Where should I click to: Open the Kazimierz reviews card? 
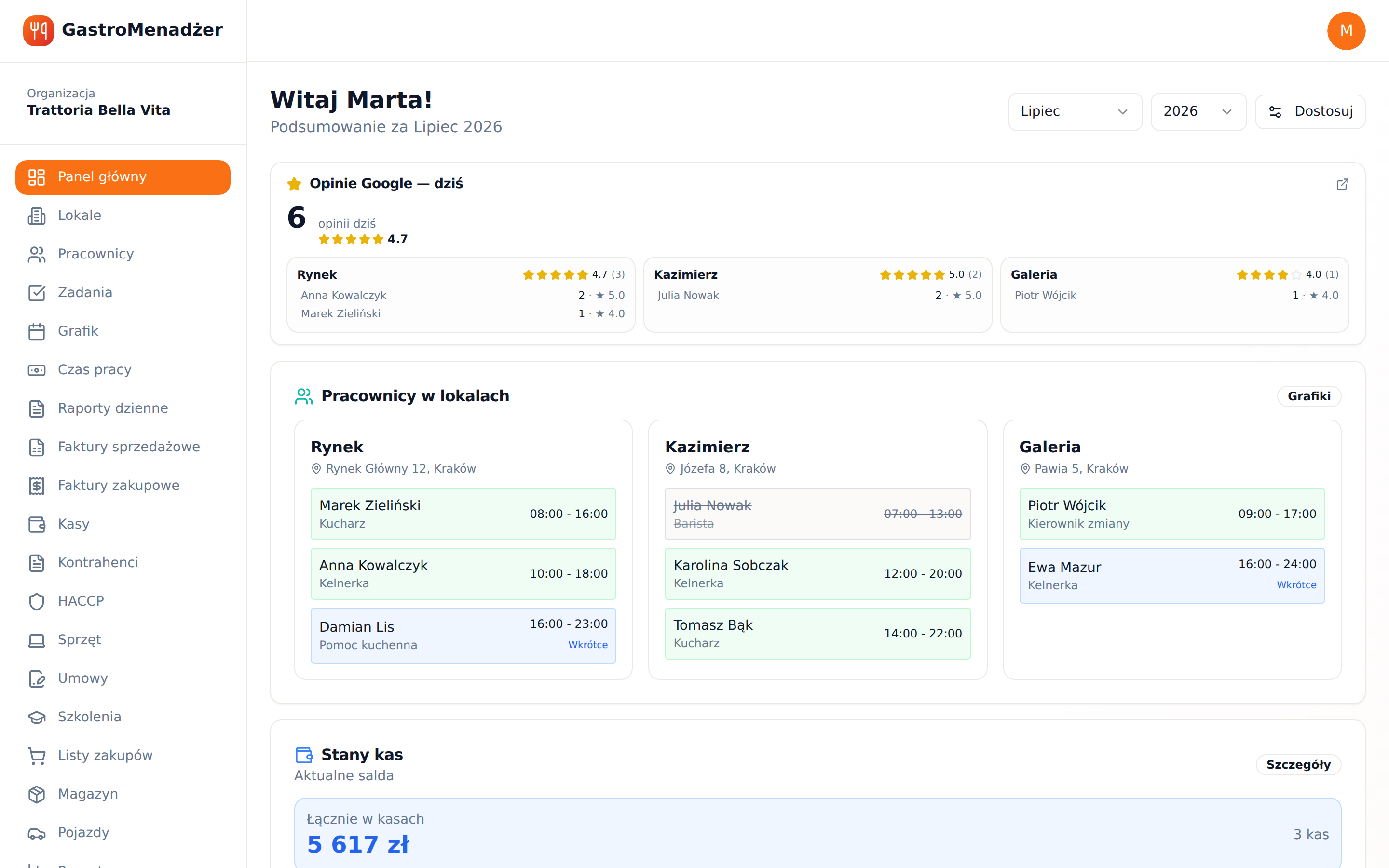click(x=818, y=295)
